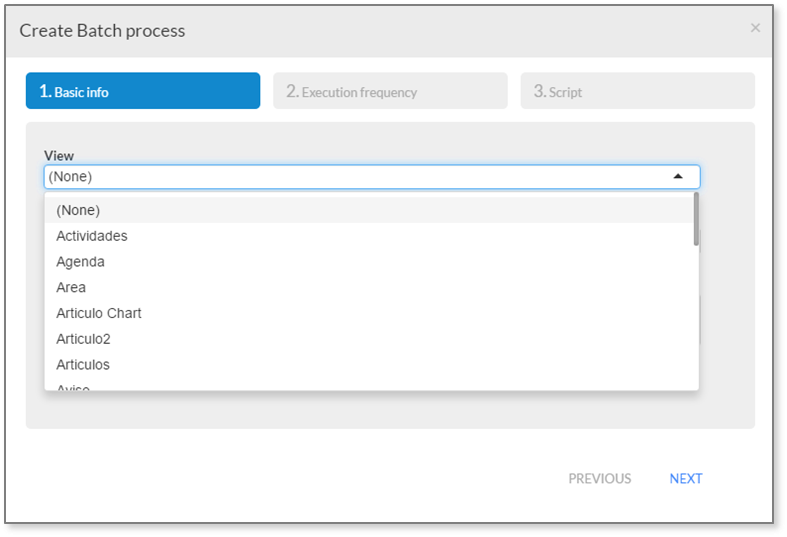Switch to the Basic info step
Screen dimensions: 787x537
[x=143, y=91]
